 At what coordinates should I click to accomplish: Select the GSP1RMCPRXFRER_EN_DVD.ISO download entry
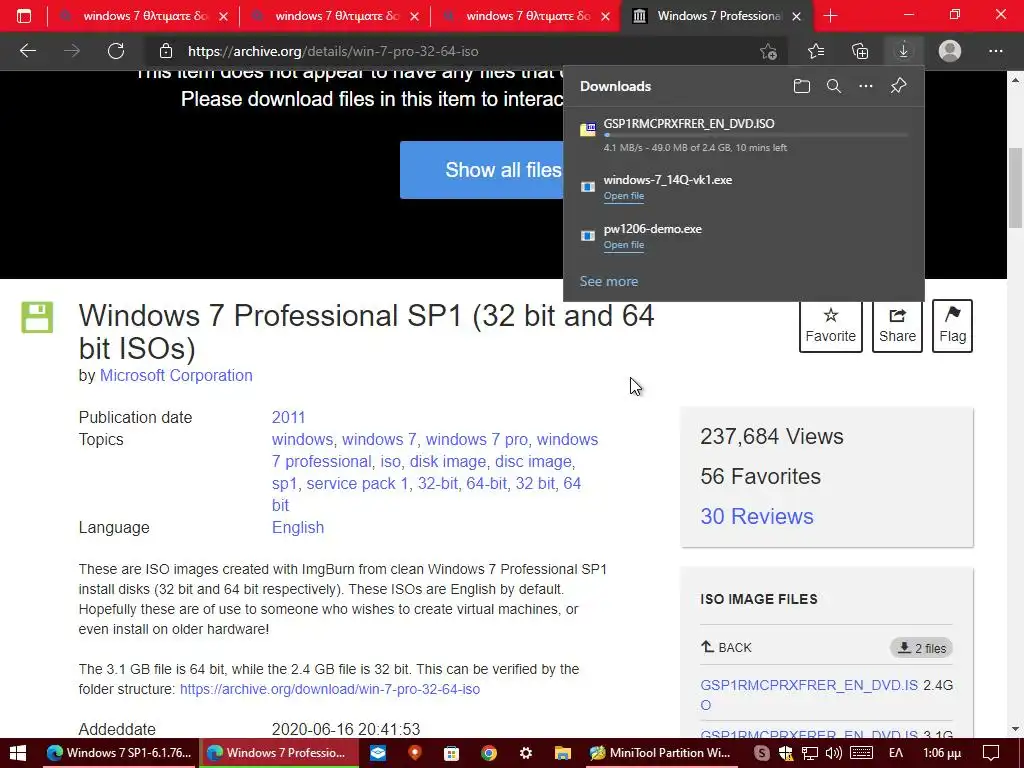pos(744,136)
